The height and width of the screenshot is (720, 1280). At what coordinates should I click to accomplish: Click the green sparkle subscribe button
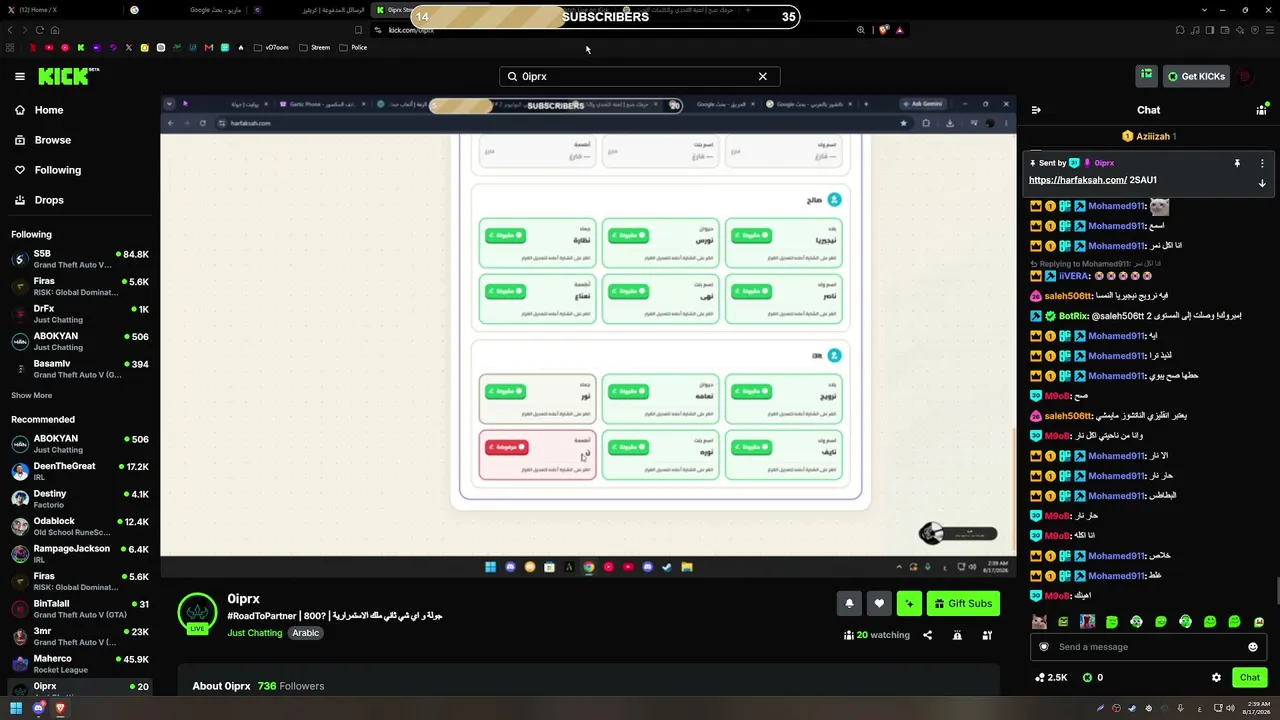tap(909, 603)
